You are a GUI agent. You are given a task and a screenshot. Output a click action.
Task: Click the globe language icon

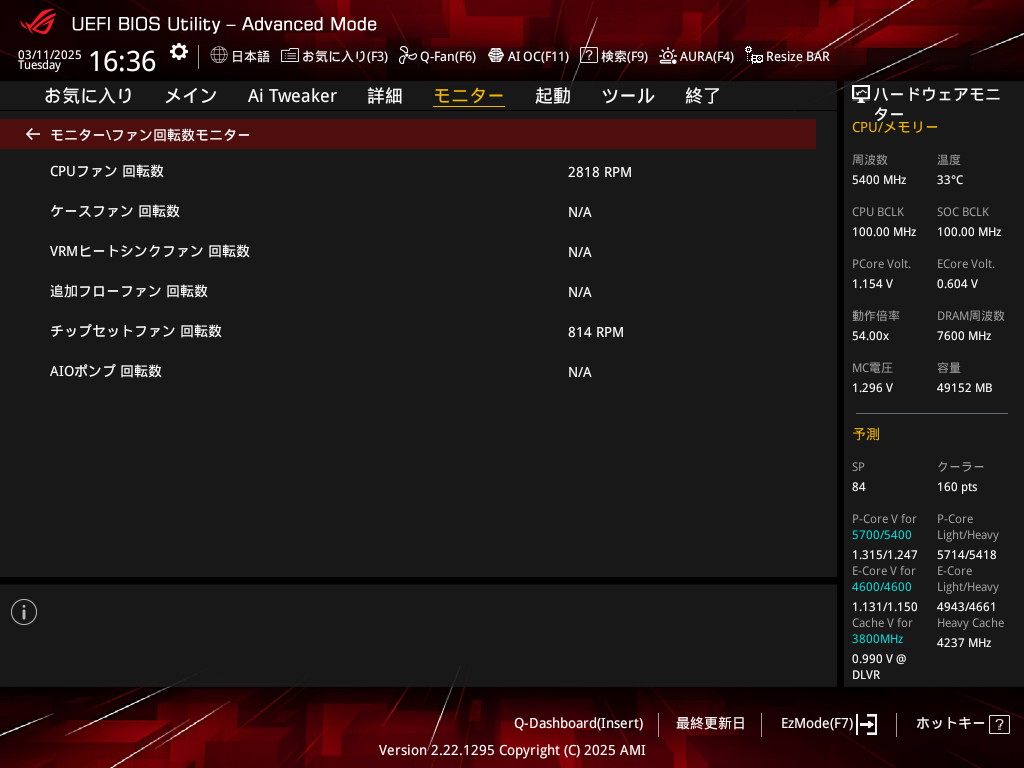(x=219, y=55)
